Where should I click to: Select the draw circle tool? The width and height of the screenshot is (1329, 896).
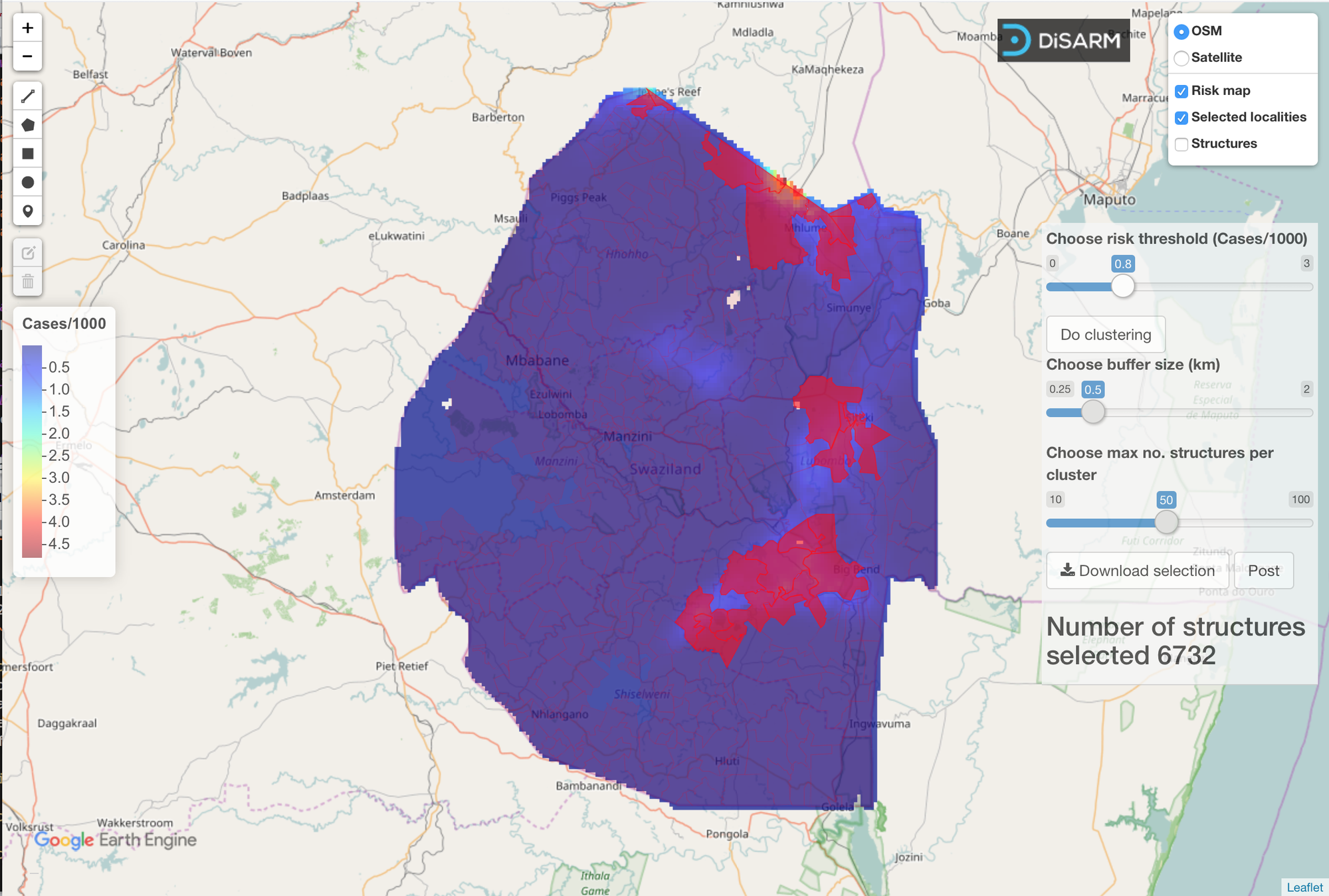pos(27,182)
